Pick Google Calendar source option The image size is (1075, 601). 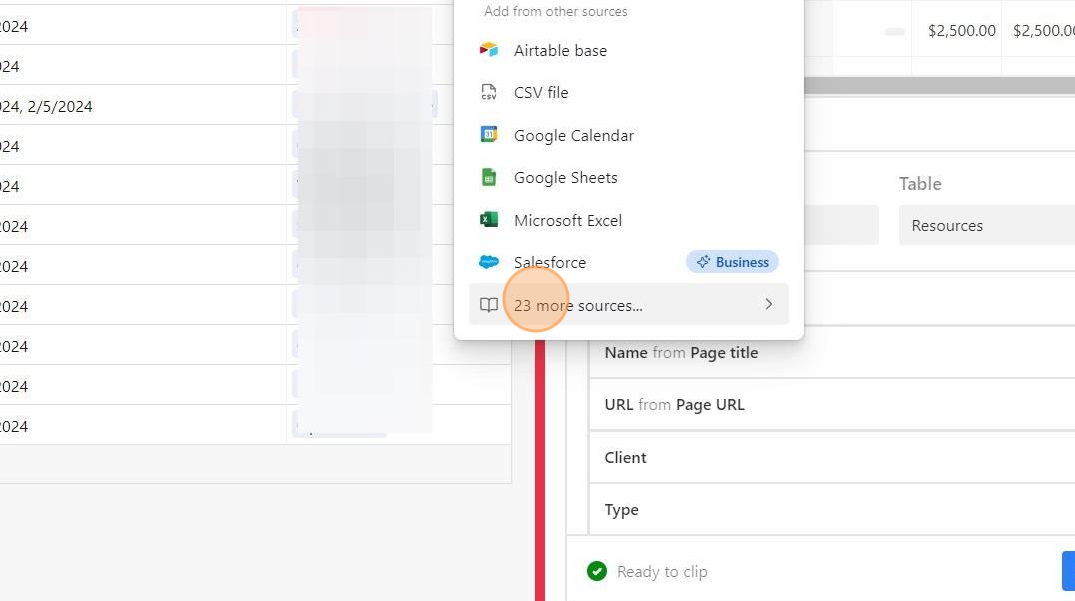pyautogui.click(x=629, y=135)
